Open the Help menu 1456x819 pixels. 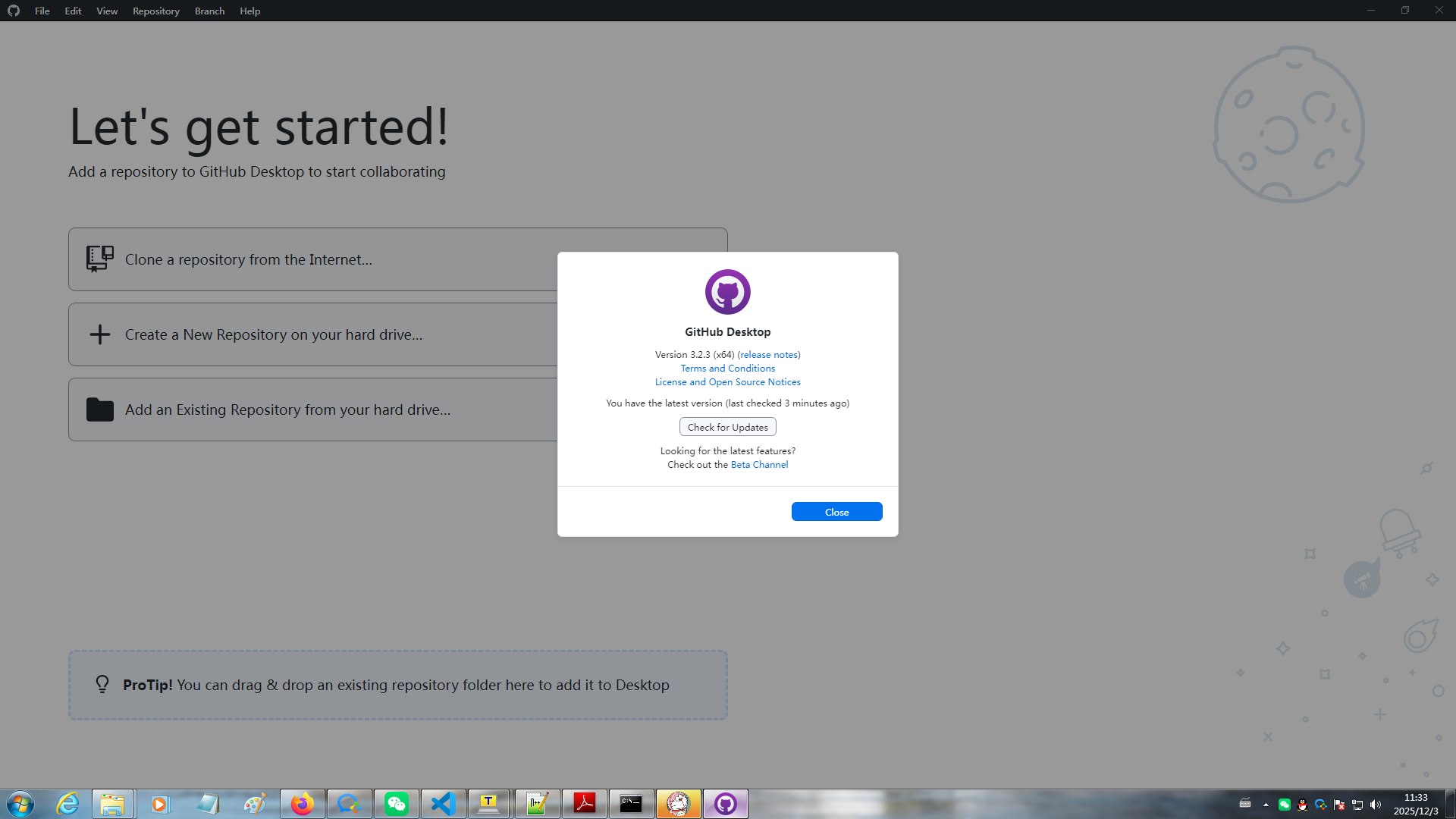249,11
